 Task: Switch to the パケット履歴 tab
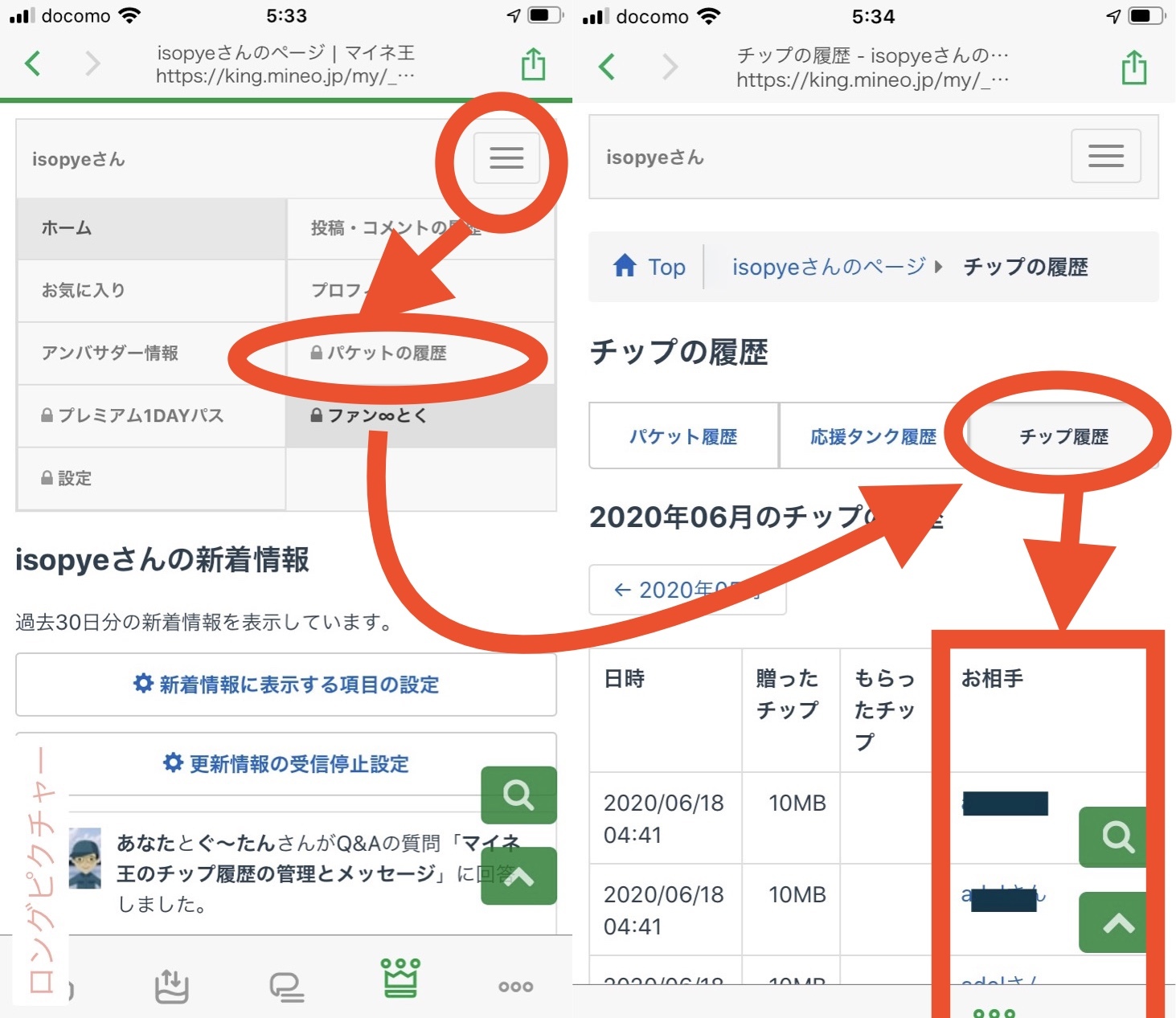click(x=683, y=436)
